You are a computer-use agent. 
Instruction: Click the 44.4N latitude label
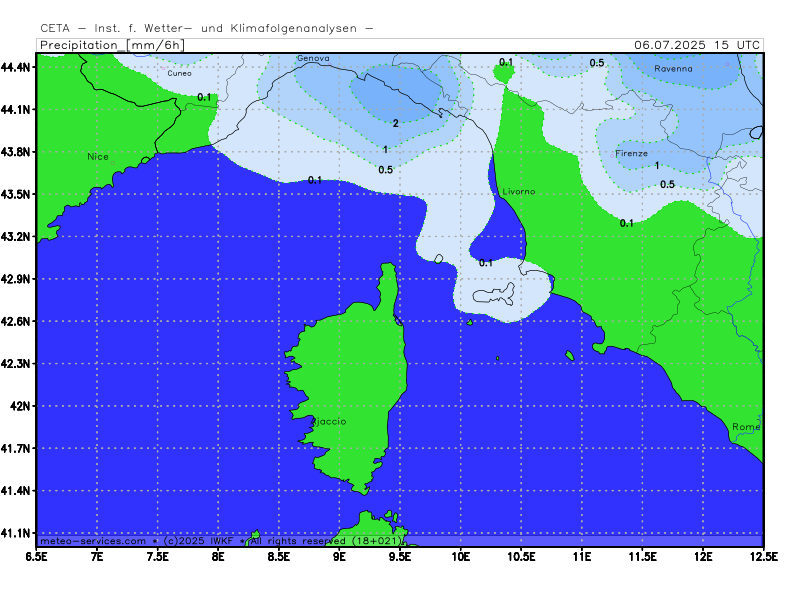point(18,67)
